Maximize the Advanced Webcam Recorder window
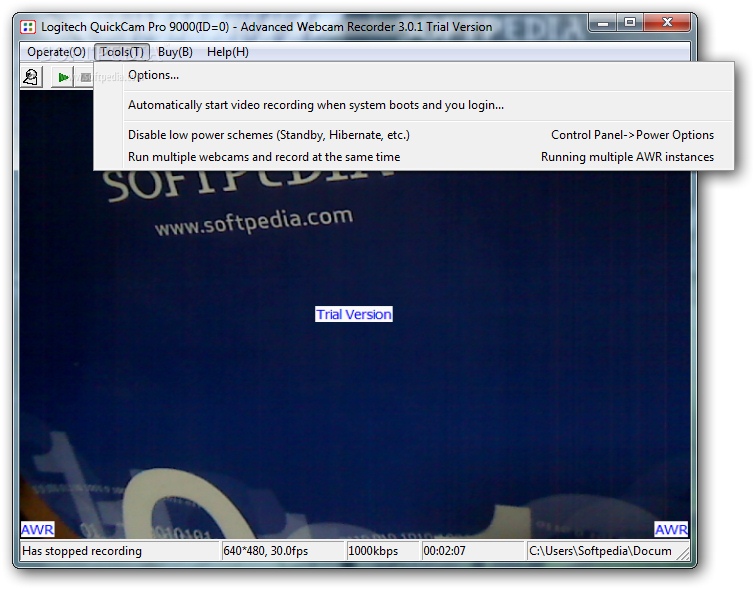The image size is (755, 589). [x=630, y=22]
